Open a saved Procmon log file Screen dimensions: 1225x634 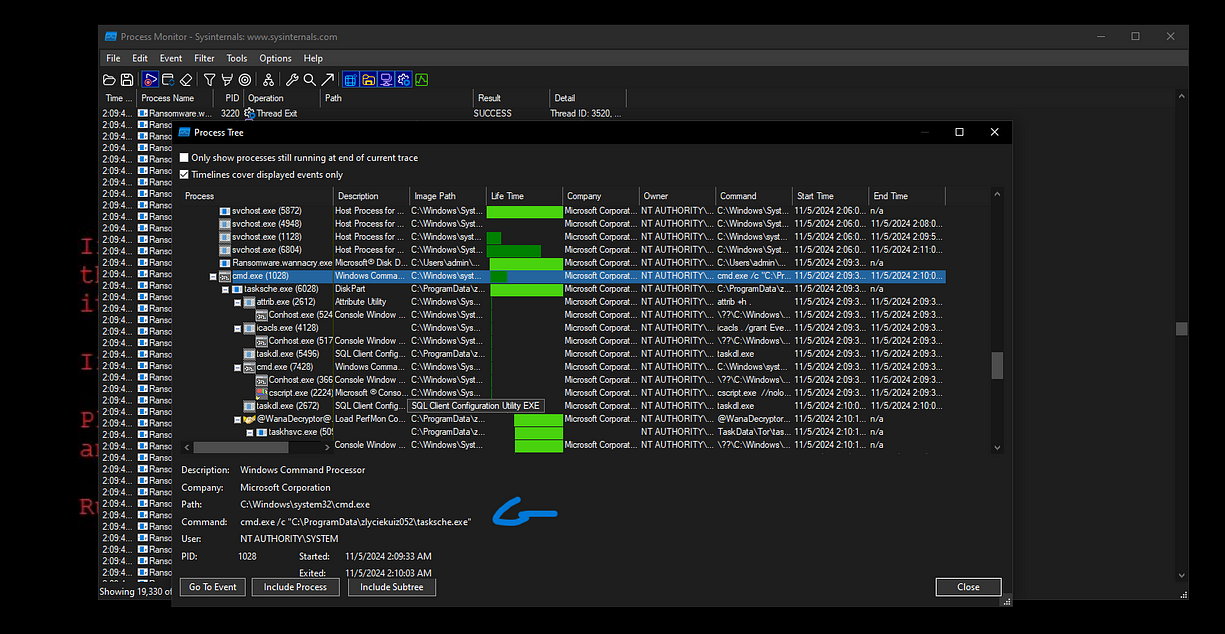click(x=111, y=79)
